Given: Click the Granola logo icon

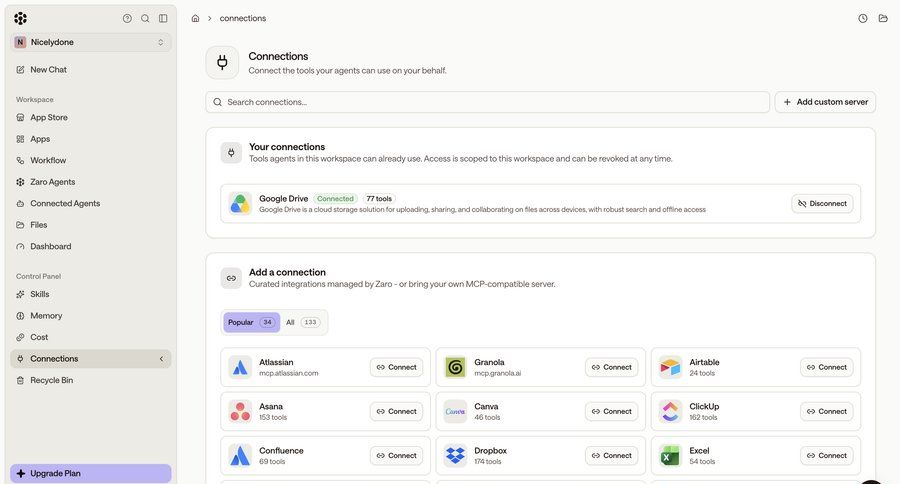Looking at the screenshot, I should (455, 367).
